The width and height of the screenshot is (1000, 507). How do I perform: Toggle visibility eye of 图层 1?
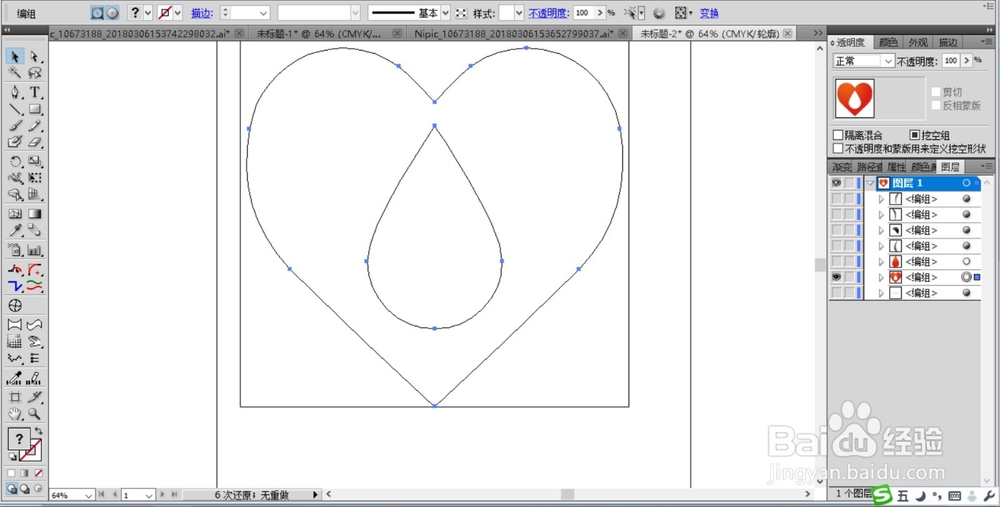(836, 183)
